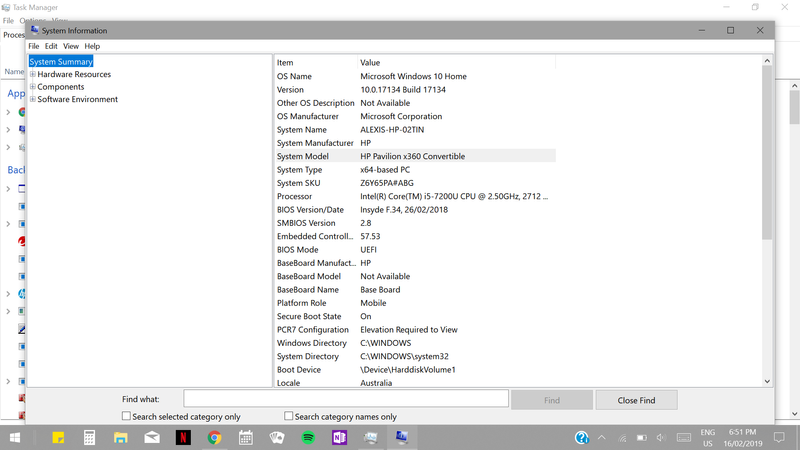Maximize the System Information window
This screenshot has width=800, height=450.
(x=731, y=30)
